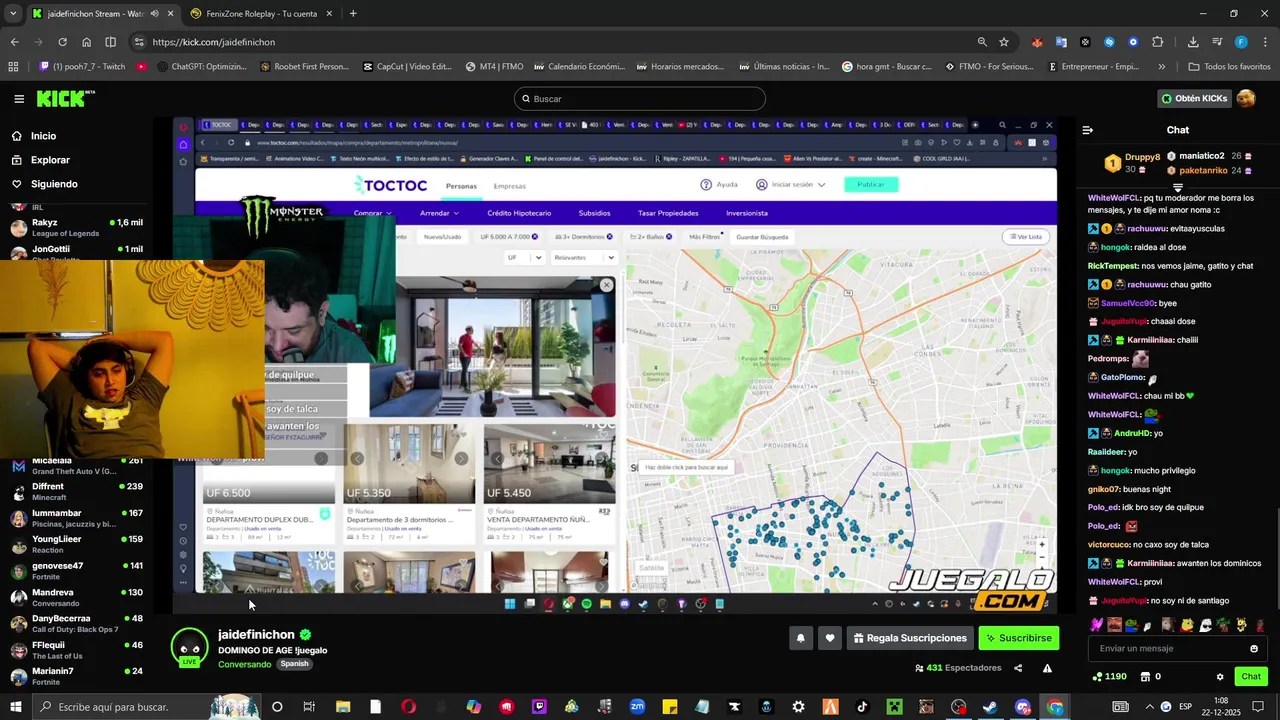Screen dimensions: 1280x720
Task: Switch to FenixZone Roleplay browser tab
Action: click(262, 14)
